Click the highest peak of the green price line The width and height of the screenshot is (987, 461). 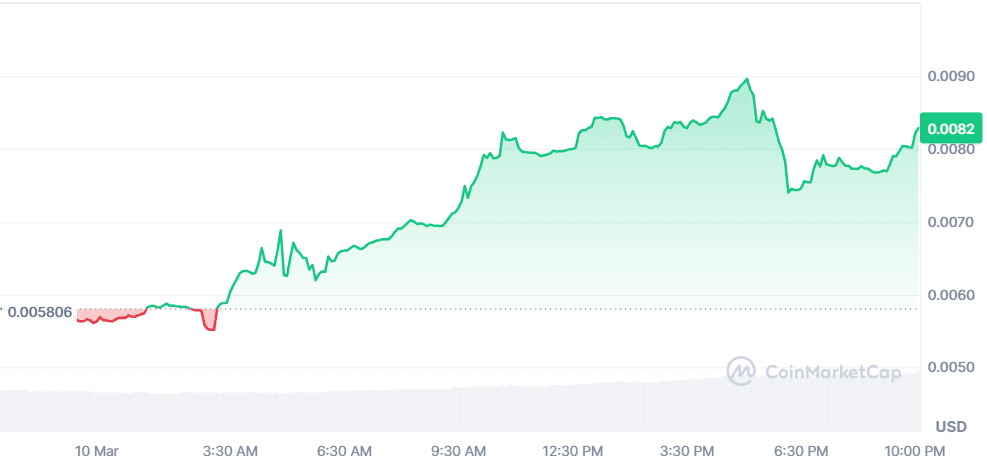pos(747,79)
